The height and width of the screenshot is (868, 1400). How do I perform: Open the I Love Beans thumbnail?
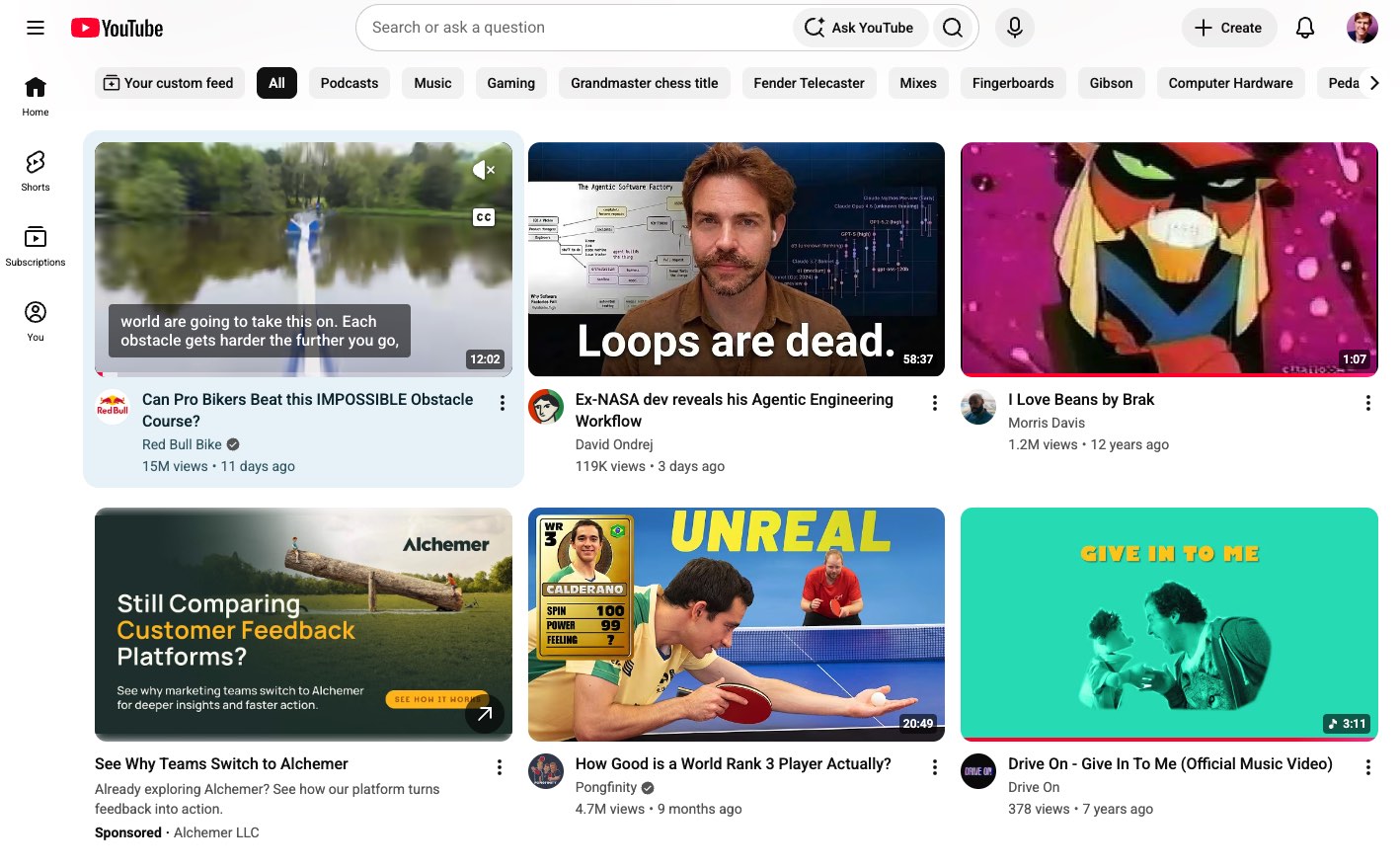click(x=1169, y=260)
